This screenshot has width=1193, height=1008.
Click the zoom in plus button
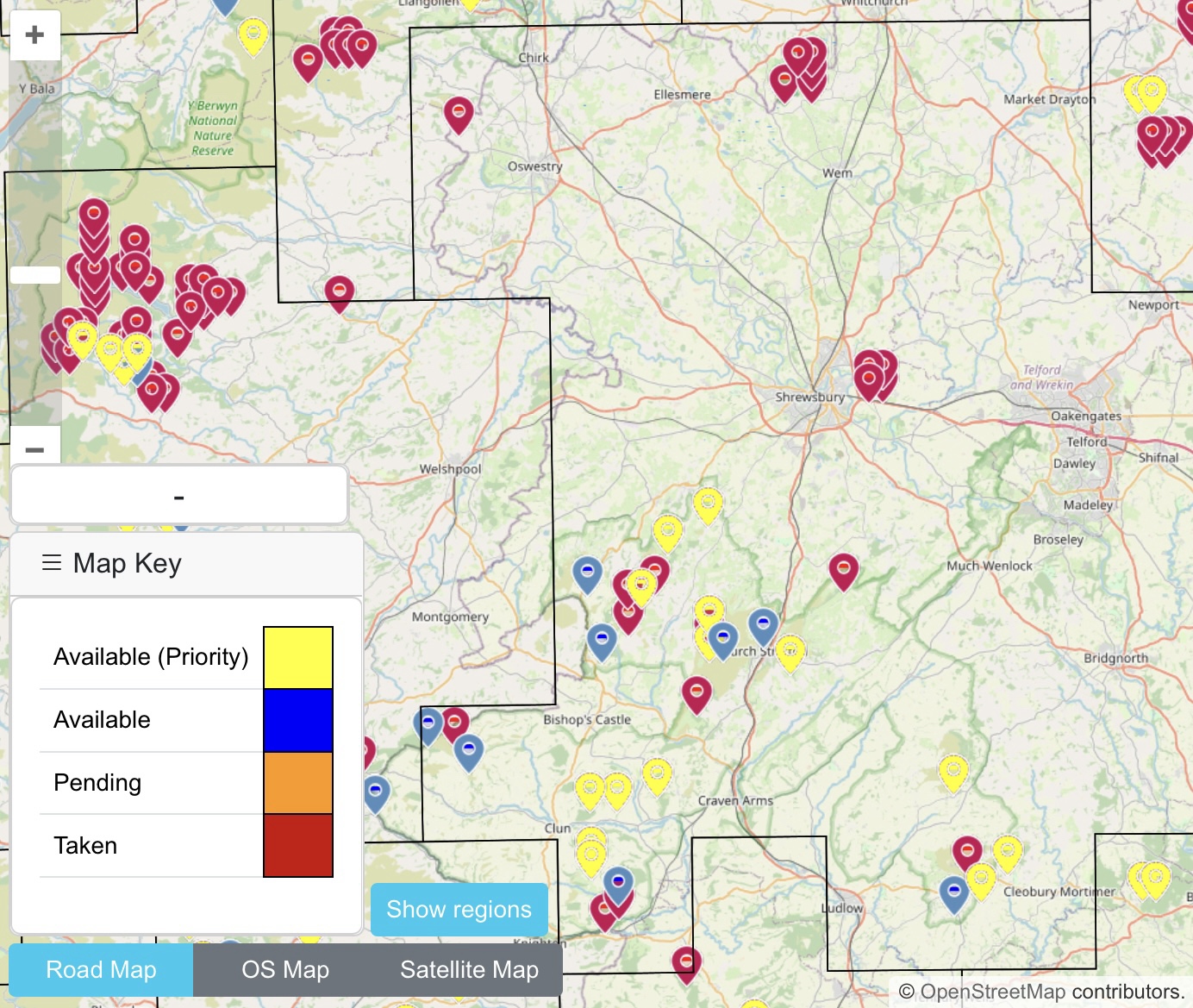pyautogui.click(x=34, y=35)
